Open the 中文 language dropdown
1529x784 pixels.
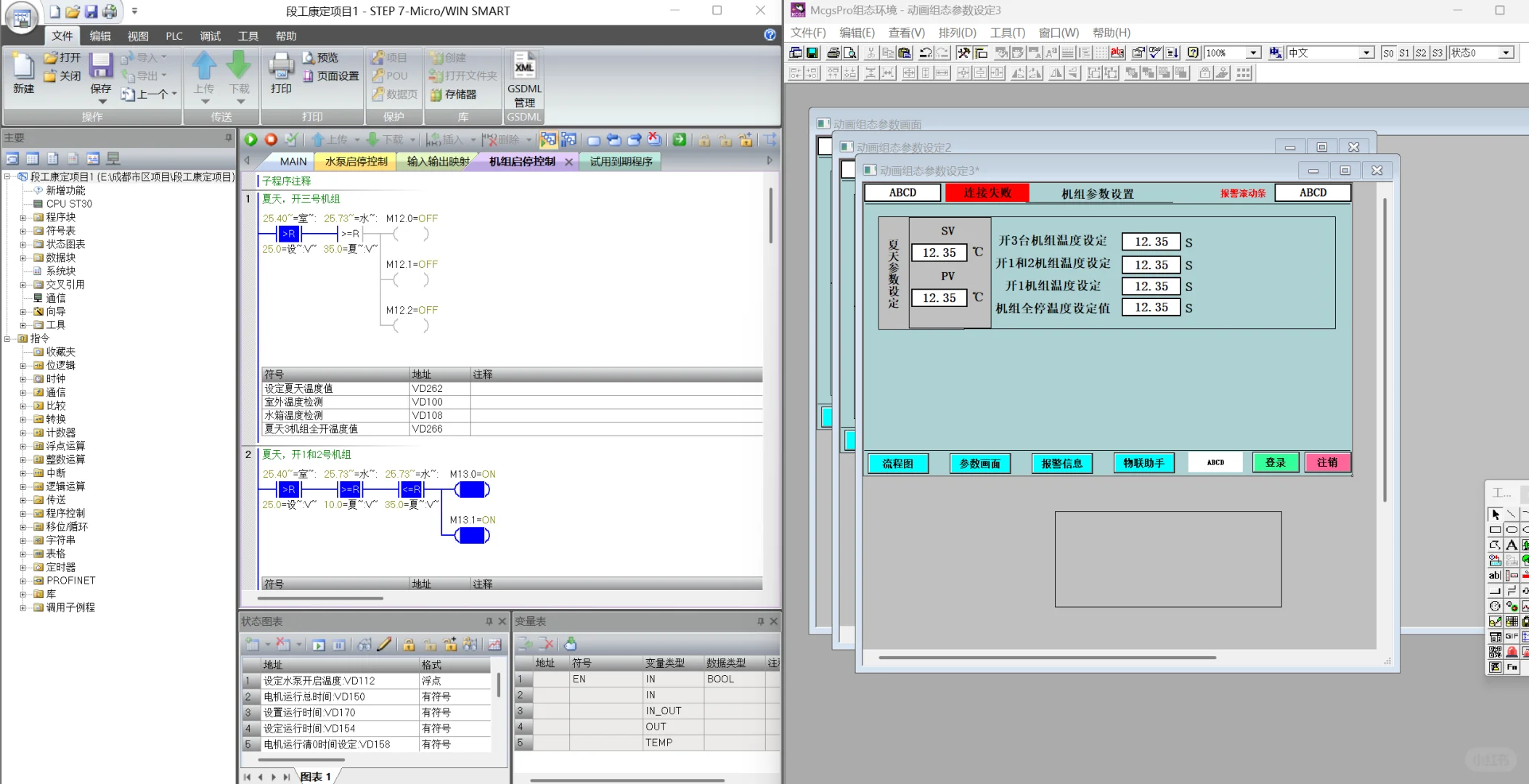pos(1366,53)
